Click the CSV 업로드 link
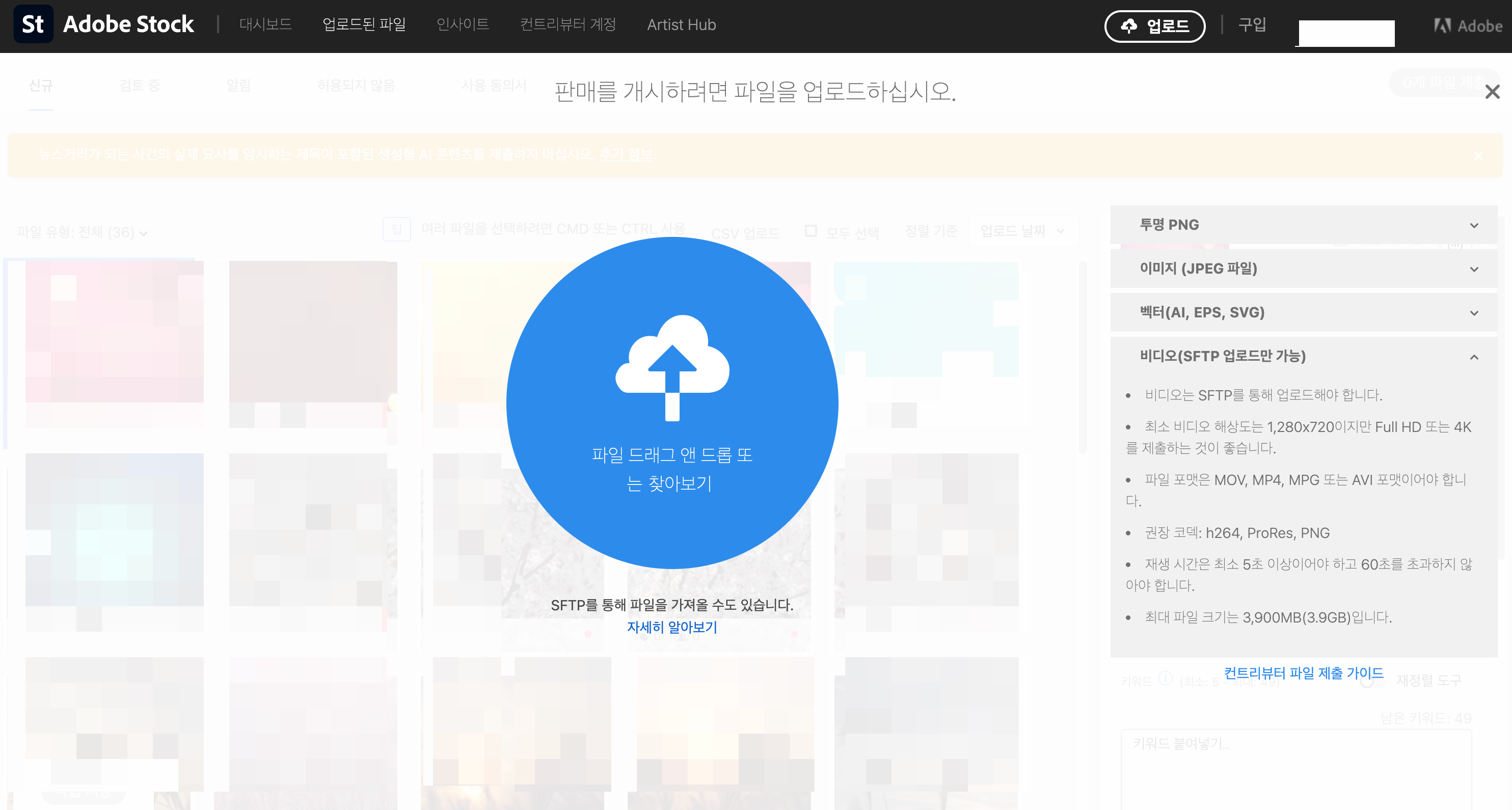Screen dimensions: 1512x810 pyautogui.click(x=745, y=233)
